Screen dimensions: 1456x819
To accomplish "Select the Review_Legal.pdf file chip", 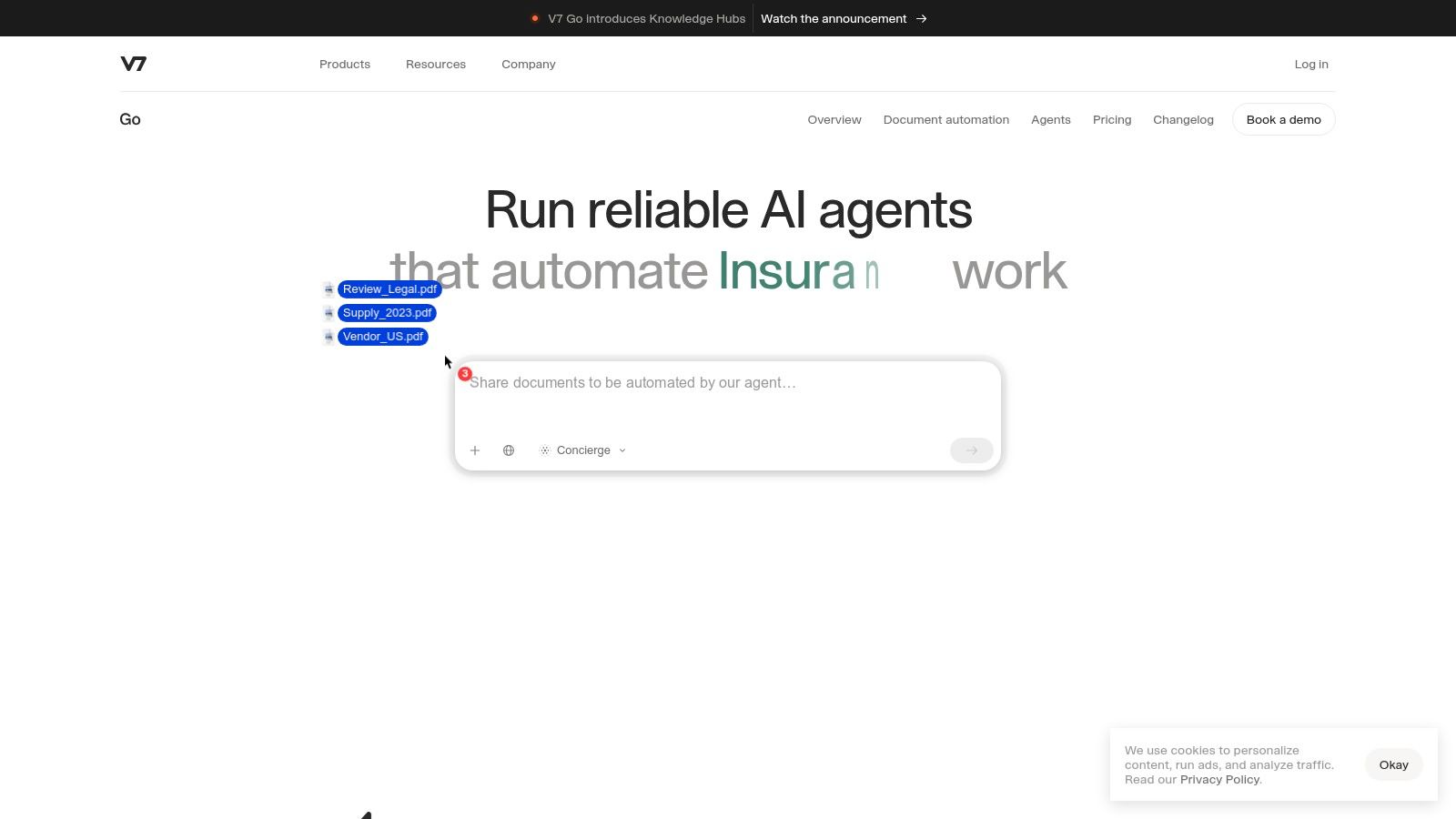I will click(x=389, y=289).
